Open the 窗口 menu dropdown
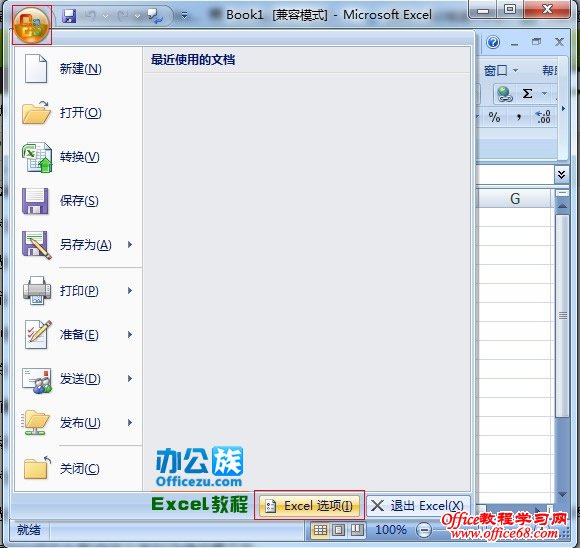580x548 pixels. coord(501,70)
